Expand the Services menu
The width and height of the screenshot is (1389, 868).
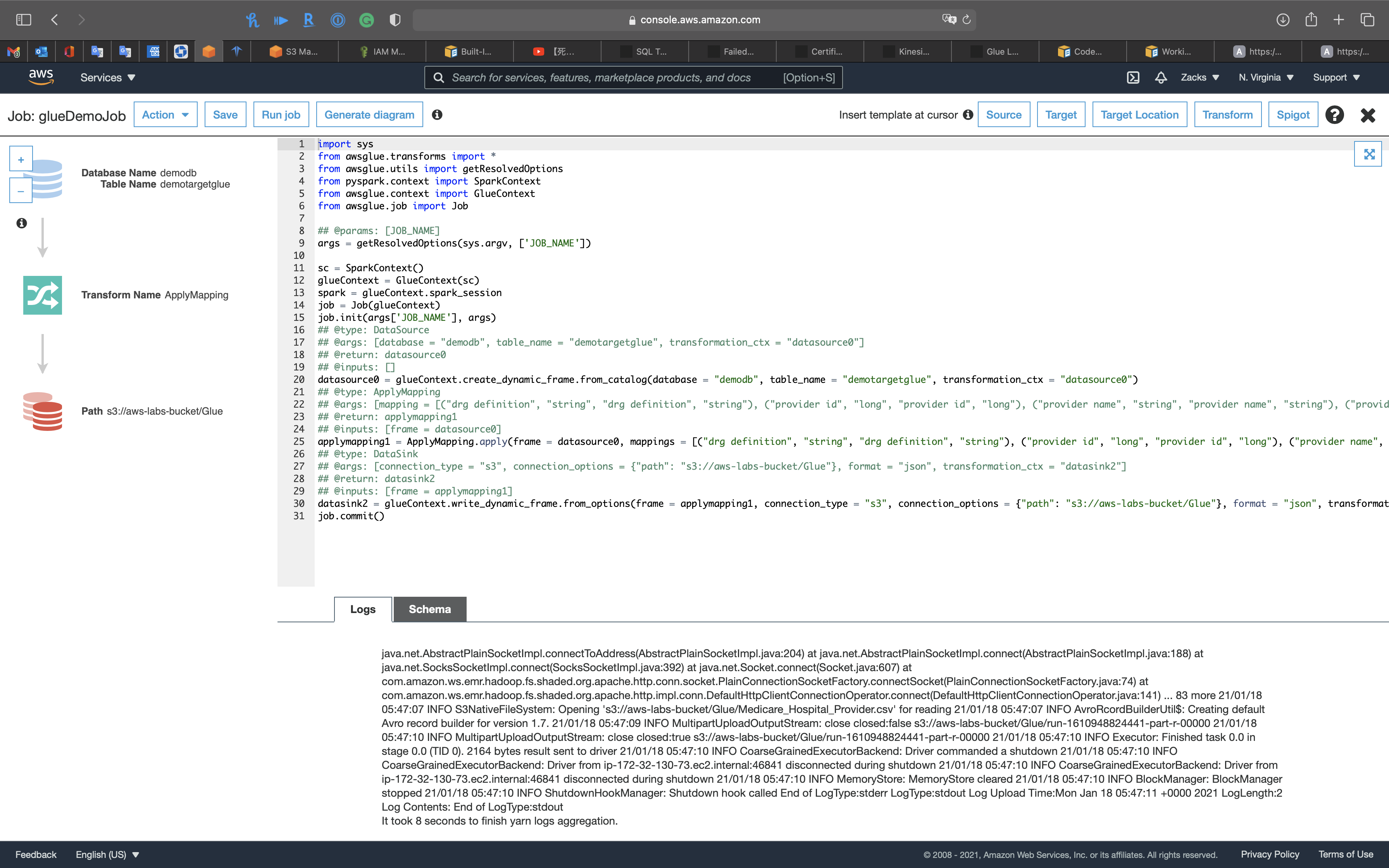107,77
